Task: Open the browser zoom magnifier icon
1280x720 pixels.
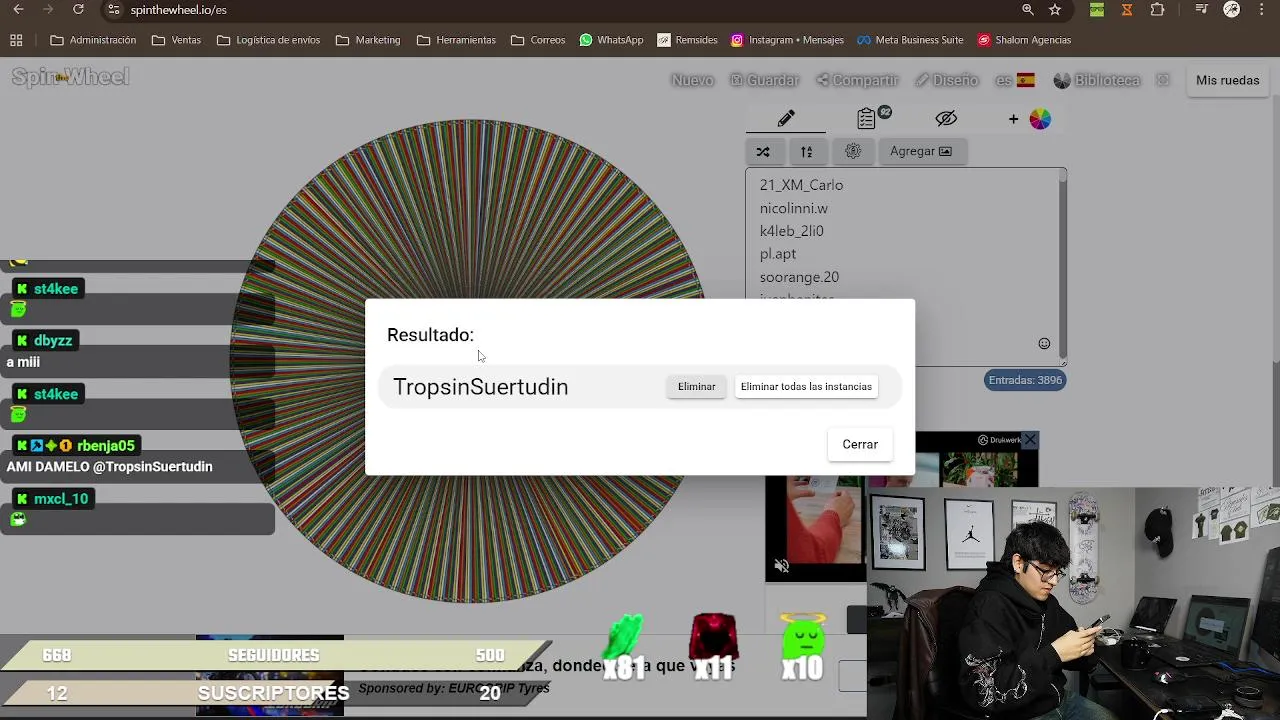Action: point(1028,9)
